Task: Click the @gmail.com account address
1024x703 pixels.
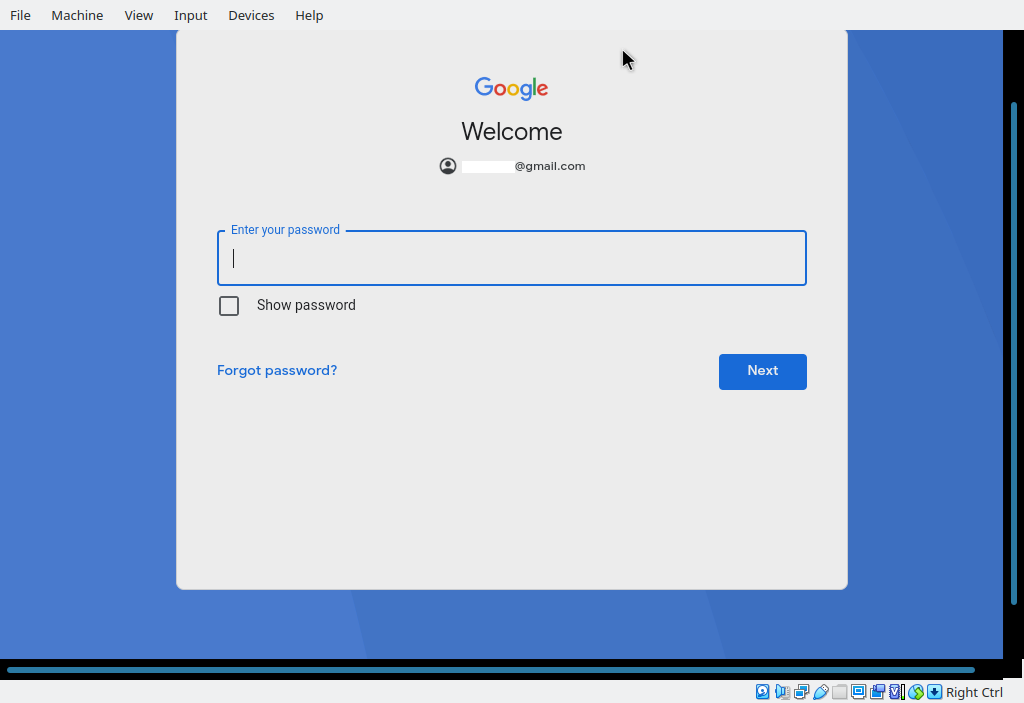Action: (x=524, y=166)
